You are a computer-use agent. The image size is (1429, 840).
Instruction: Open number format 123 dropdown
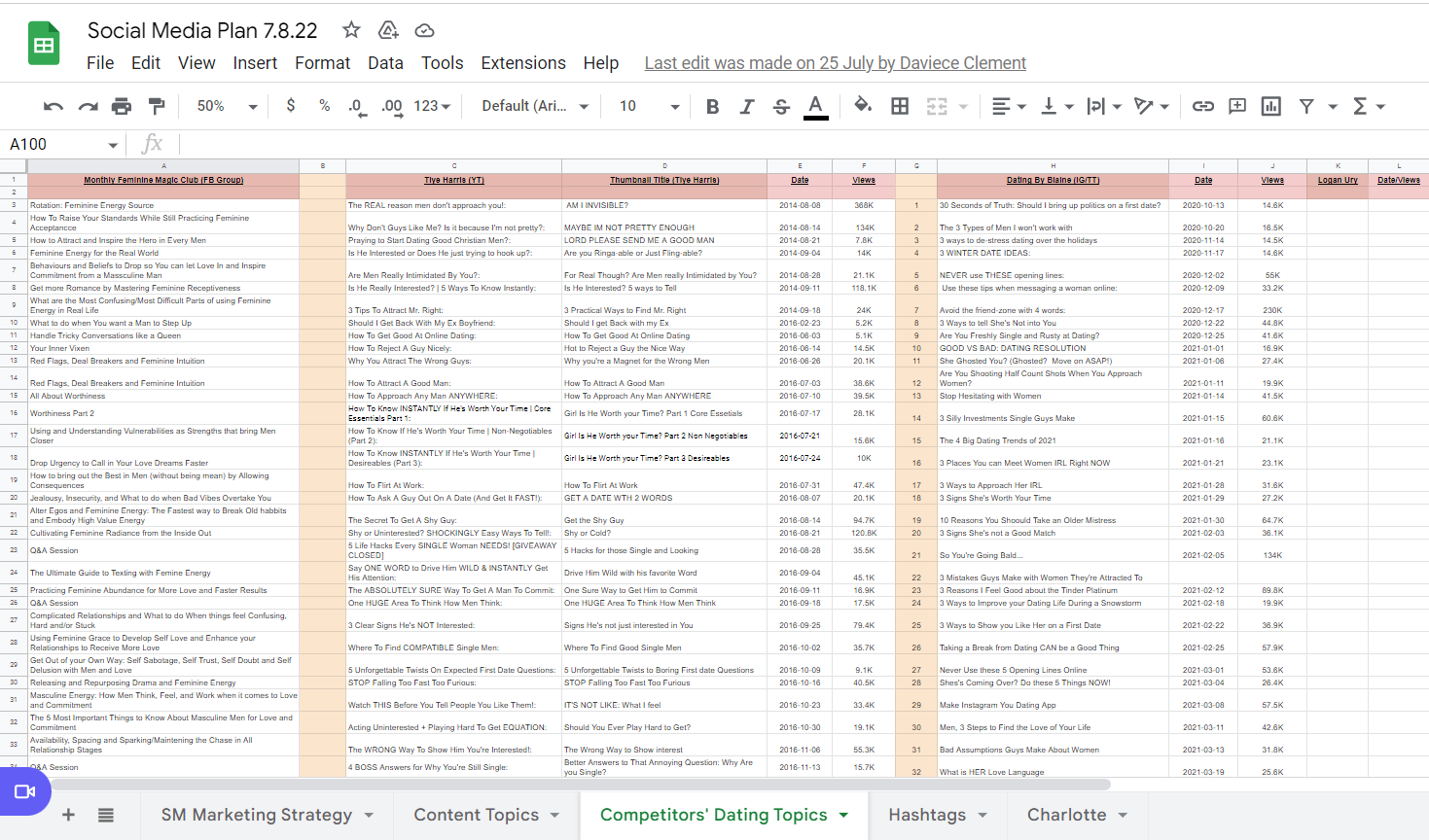[x=432, y=106]
